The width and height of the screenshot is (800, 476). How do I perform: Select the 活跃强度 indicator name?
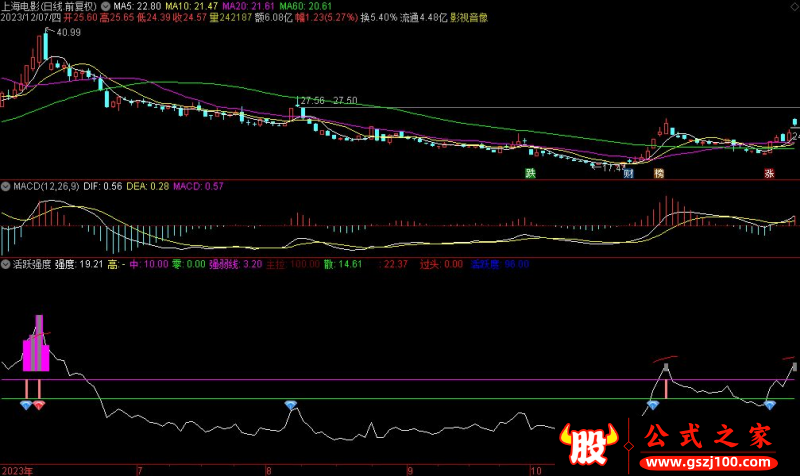[31, 265]
